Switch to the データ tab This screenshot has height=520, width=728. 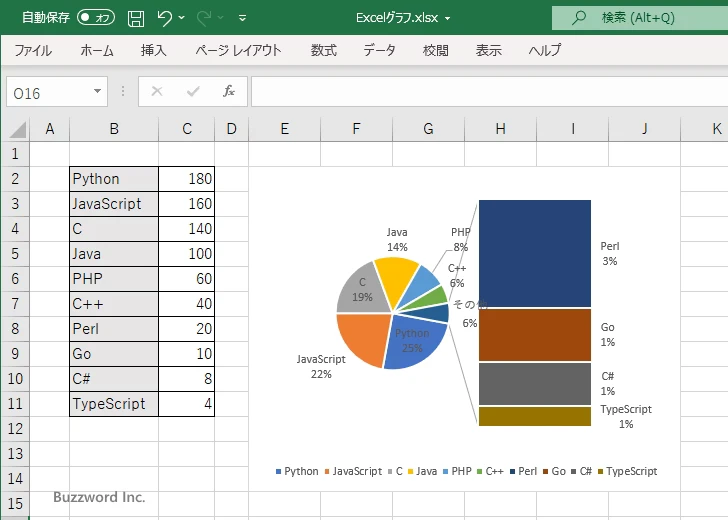click(x=379, y=50)
